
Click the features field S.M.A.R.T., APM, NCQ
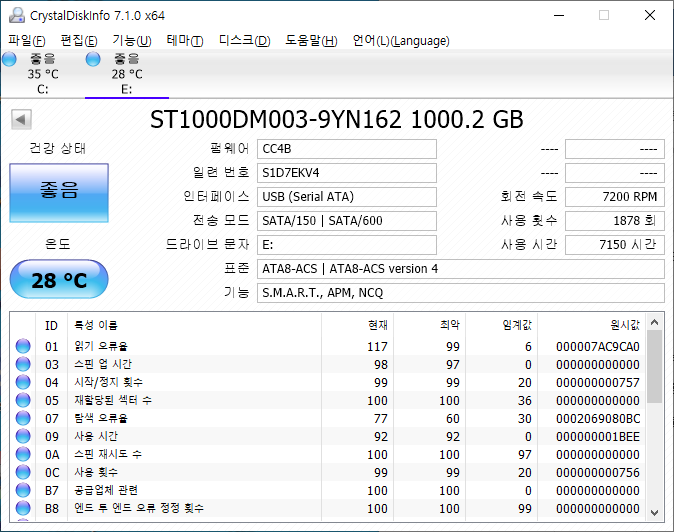(x=461, y=293)
